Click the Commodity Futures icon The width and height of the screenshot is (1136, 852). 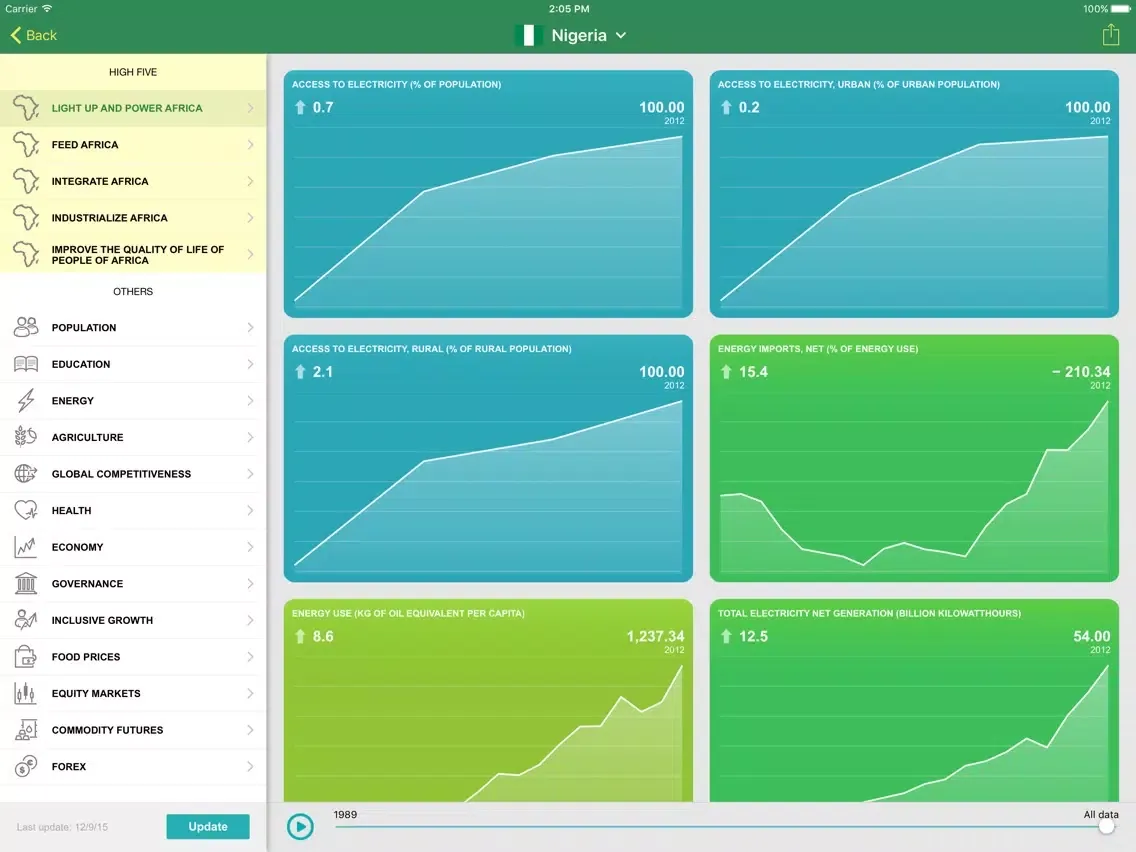26,730
